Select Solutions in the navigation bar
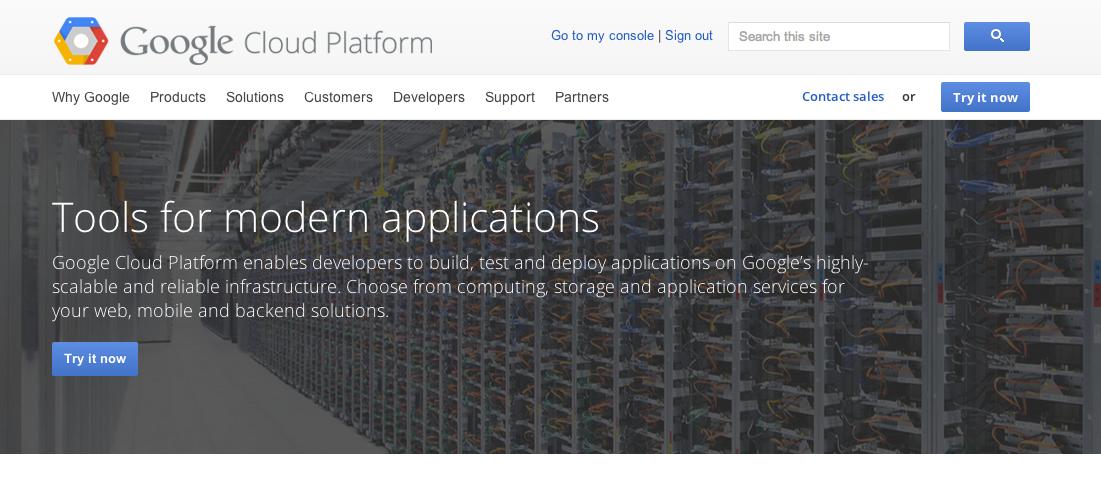The height and width of the screenshot is (496, 1101). pos(255,98)
